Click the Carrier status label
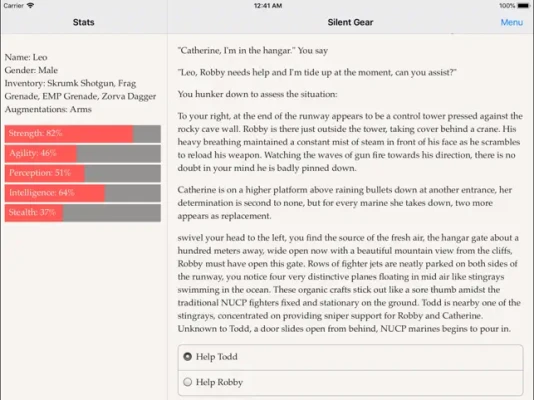Screen dimensions: 534x400 point(14,6)
